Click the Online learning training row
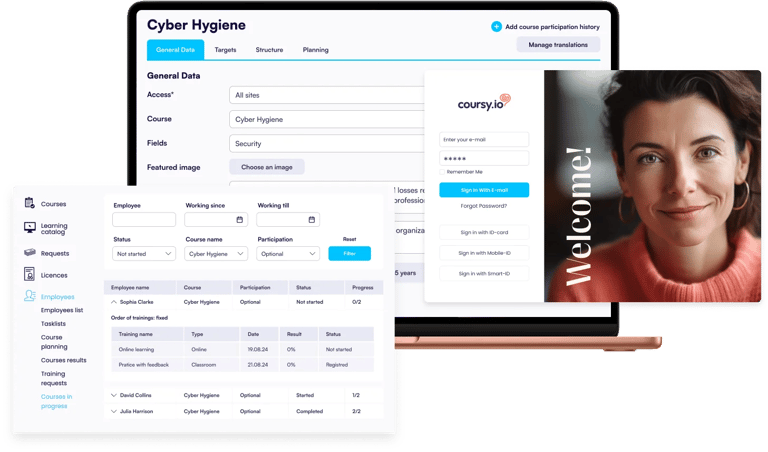 (x=242, y=349)
